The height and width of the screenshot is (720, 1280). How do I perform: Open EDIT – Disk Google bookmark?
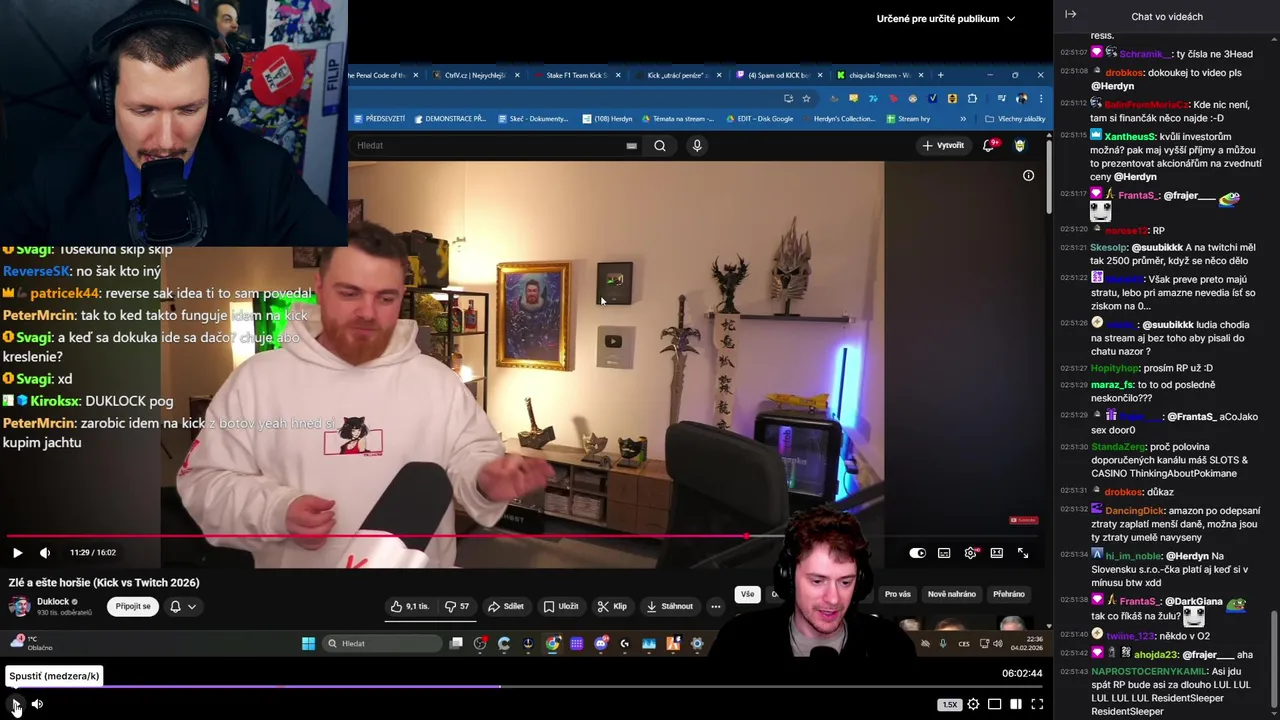point(759,119)
